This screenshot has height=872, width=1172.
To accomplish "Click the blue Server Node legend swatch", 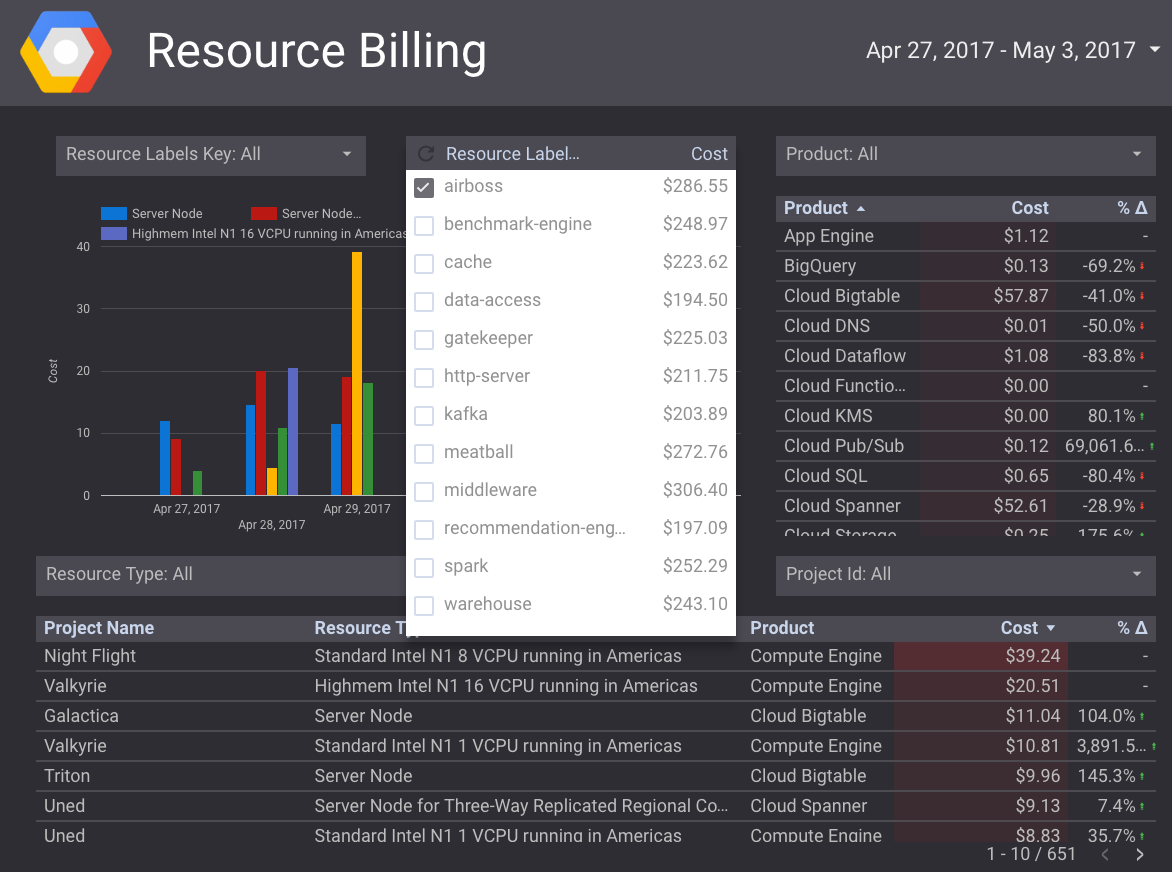I will 114,214.
